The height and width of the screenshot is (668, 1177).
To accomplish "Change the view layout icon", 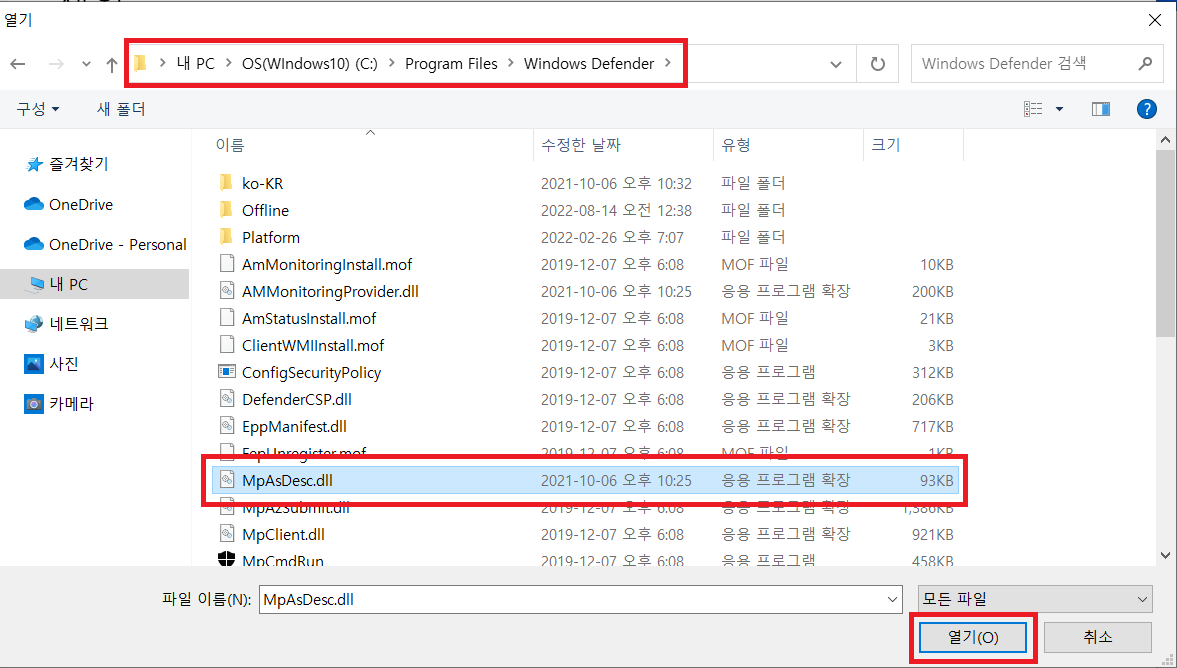I will coord(1033,109).
